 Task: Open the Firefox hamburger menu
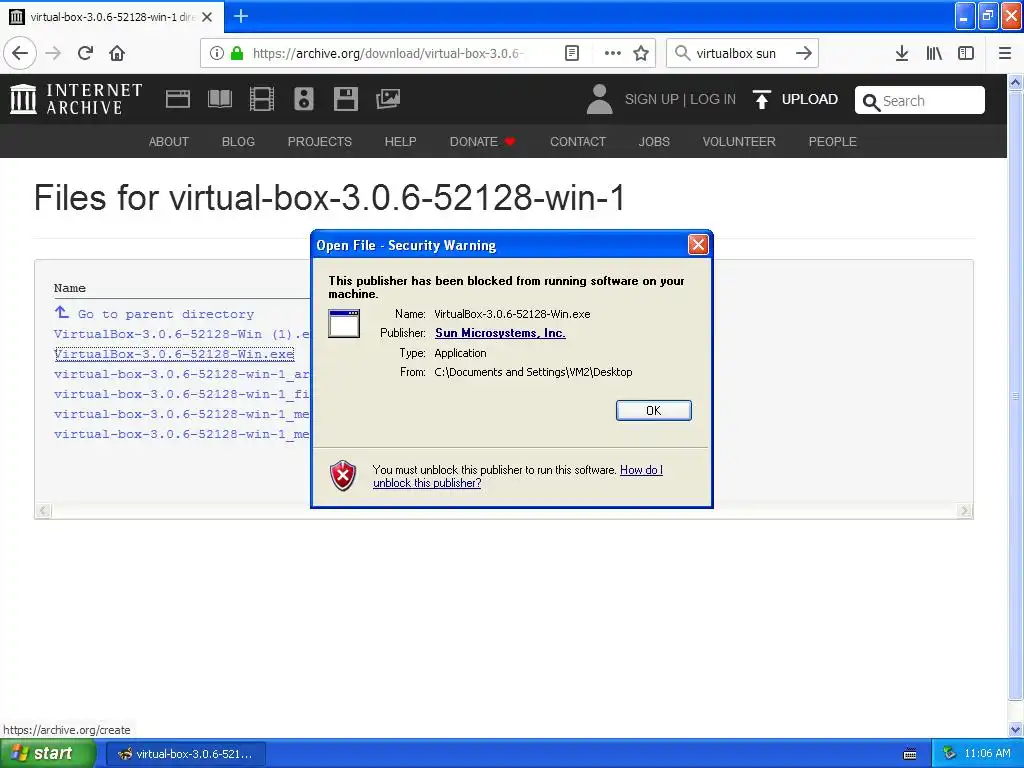pyautogui.click(x=1005, y=53)
